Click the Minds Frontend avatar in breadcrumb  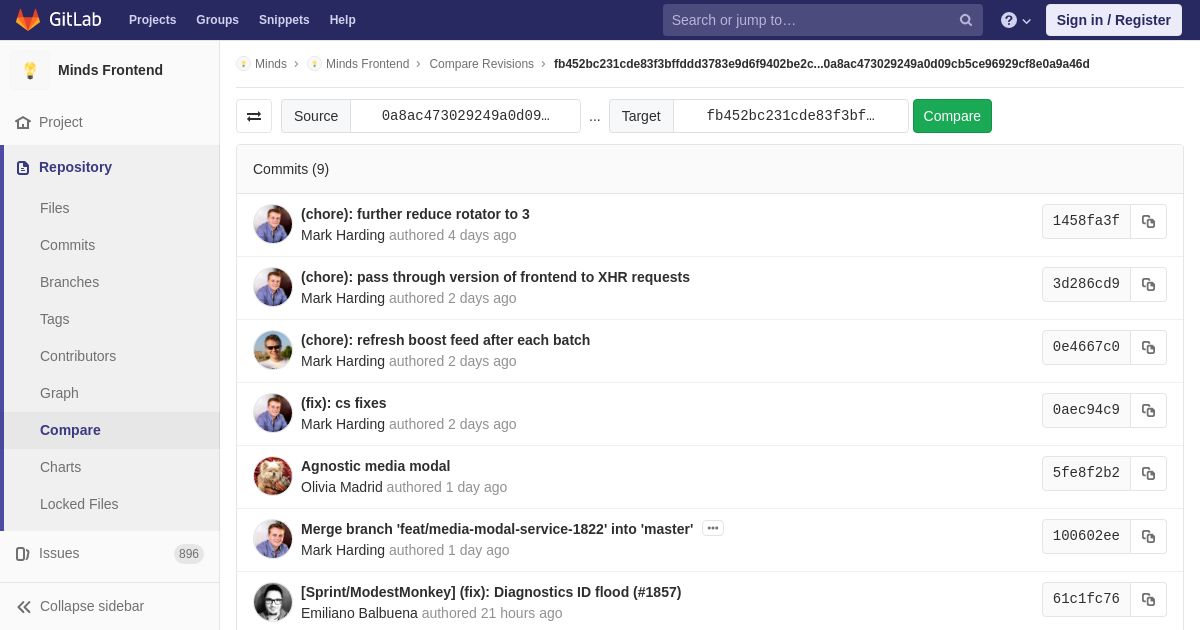pos(314,64)
